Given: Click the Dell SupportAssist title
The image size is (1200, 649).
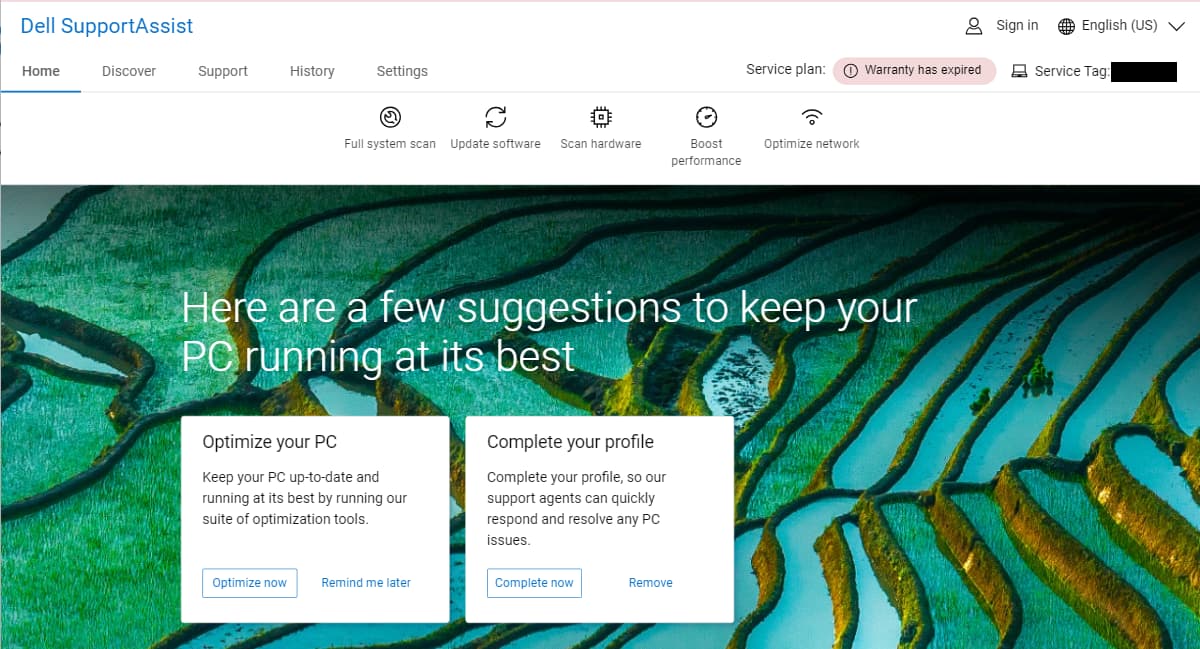Looking at the screenshot, I should [107, 27].
